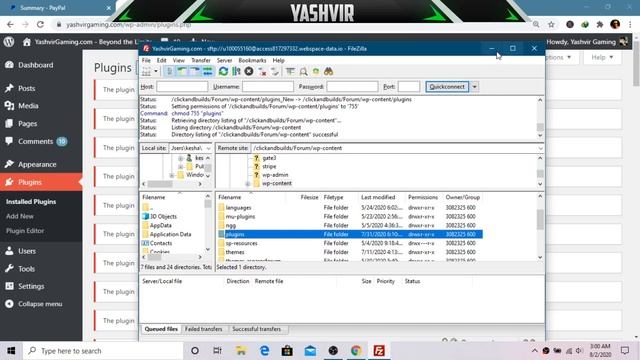The image size is (640, 360).
Task: Search for files with the binoculars icon
Action: tap(329, 71)
